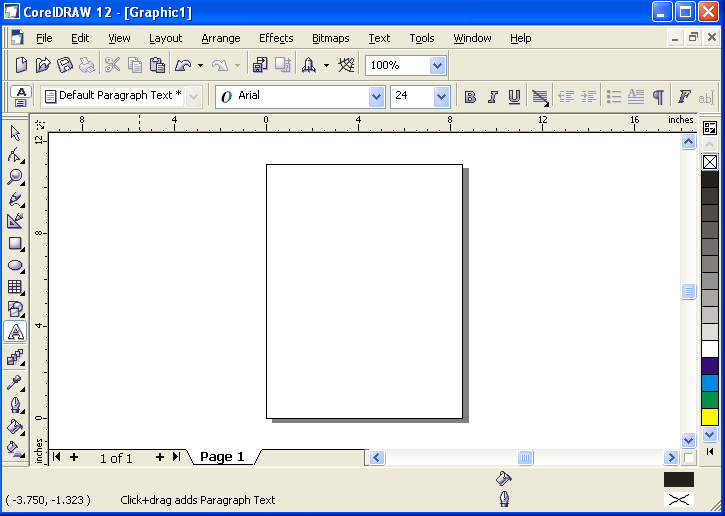Cut the selection with scissors icon
The image size is (725, 516).
coord(112,65)
